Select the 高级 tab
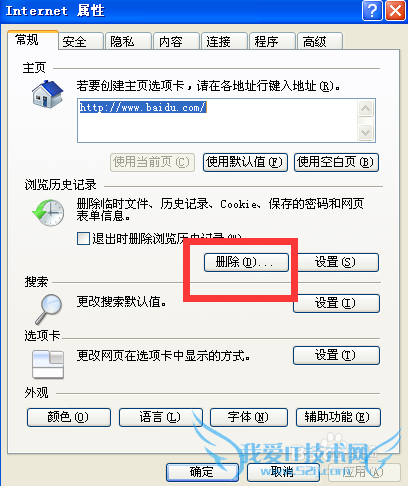The height and width of the screenshot is (486, 408). tap(320, 42)
